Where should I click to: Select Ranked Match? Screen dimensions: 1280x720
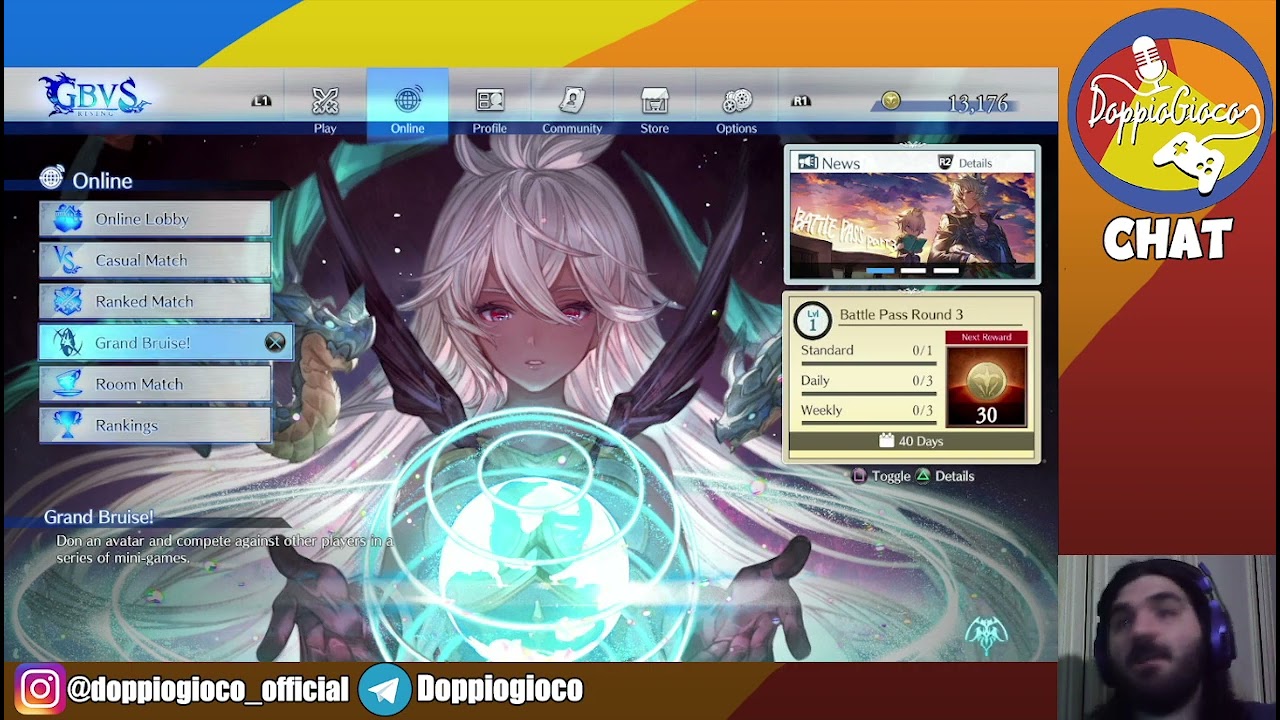pyautogui.click(x=155, y=301)
